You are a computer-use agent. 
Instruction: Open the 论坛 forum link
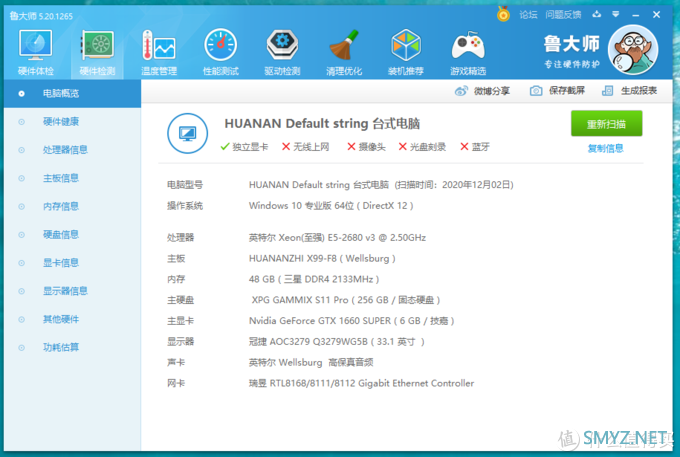(528, 15)
